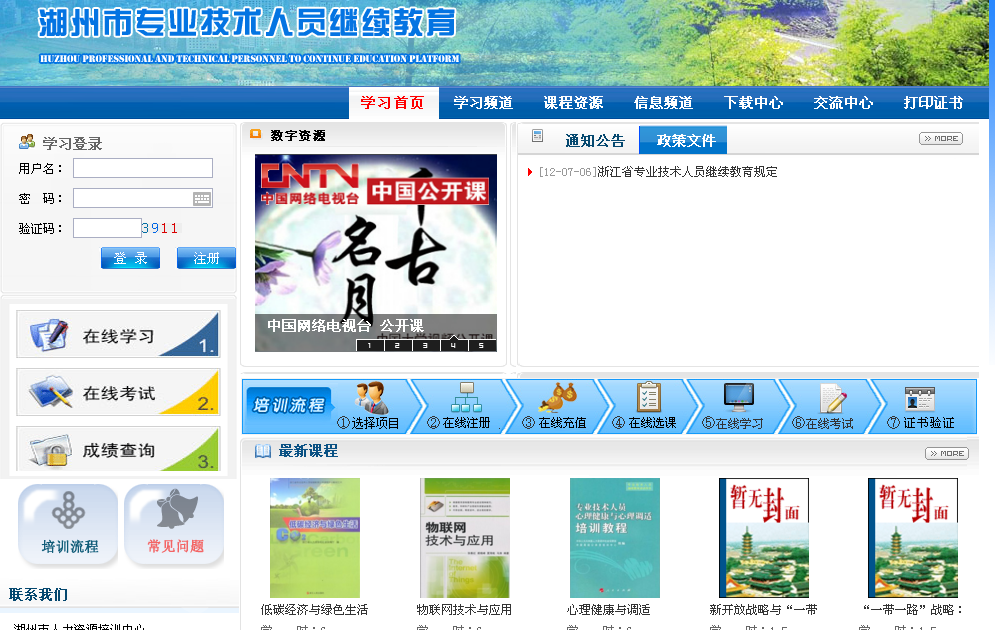Open the 物联网技术与应用 course cover

point(464,538)
